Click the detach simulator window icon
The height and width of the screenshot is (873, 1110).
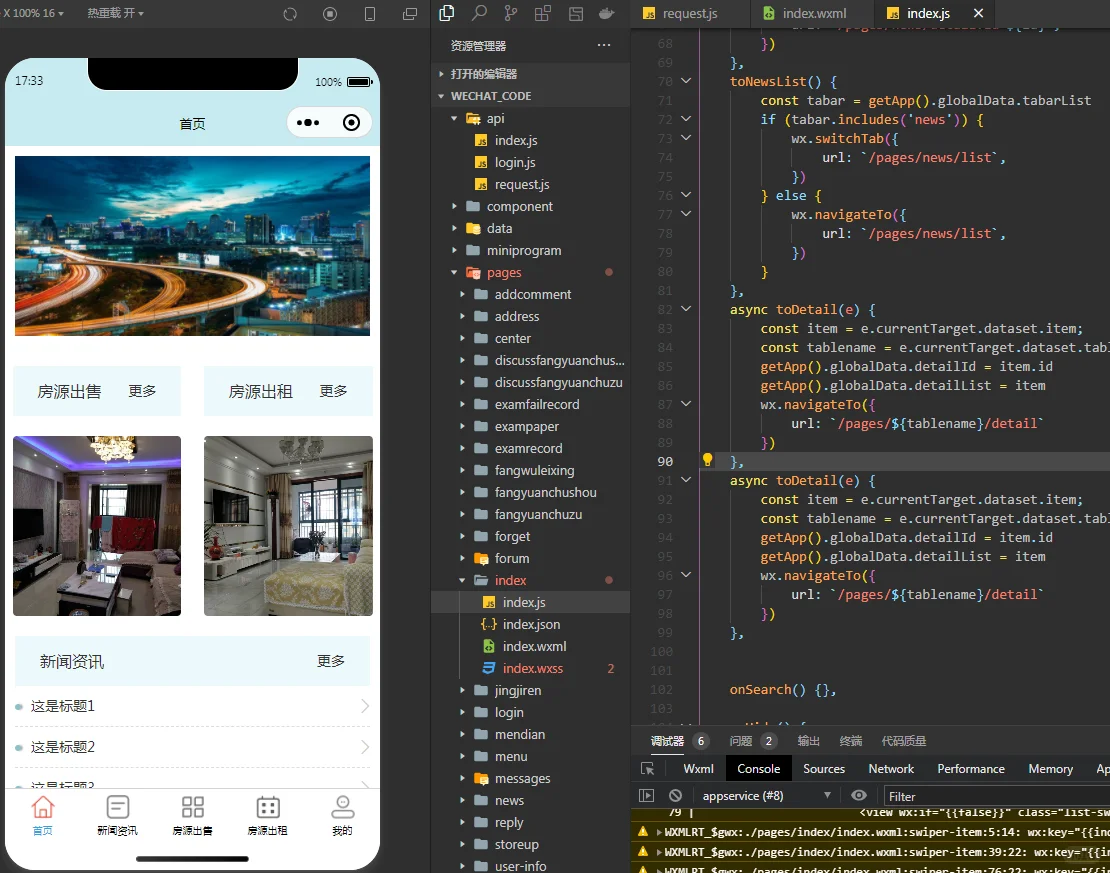coord(410,14)
